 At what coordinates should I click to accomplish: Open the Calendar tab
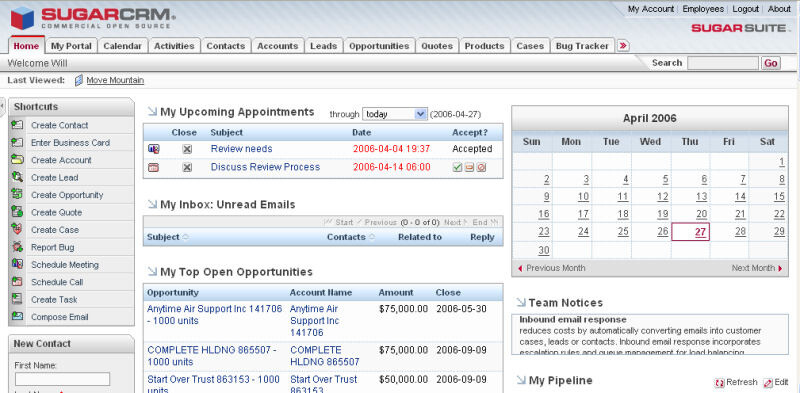(122, 46)
